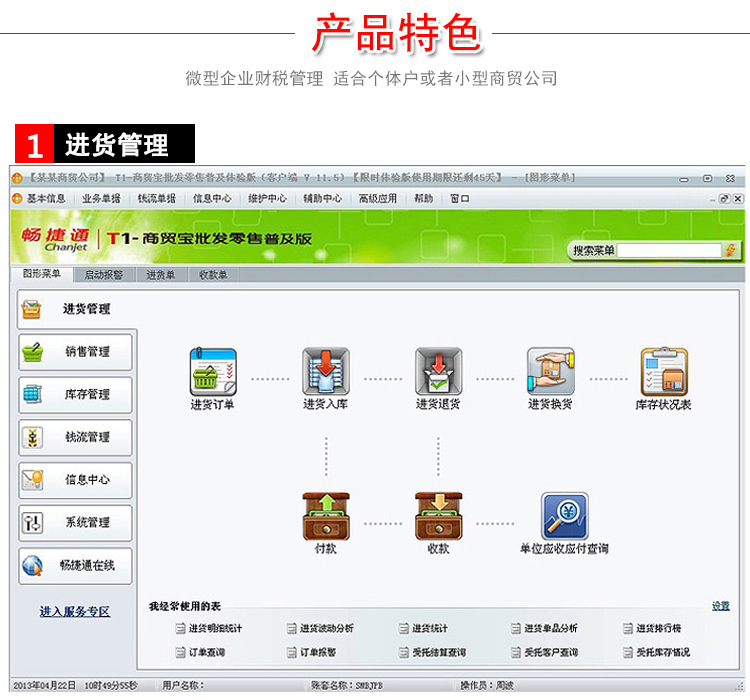Viewport: 750px width, 700px height.
Task: Open the 受托库存情况 report link
Action: pos(663,652)
